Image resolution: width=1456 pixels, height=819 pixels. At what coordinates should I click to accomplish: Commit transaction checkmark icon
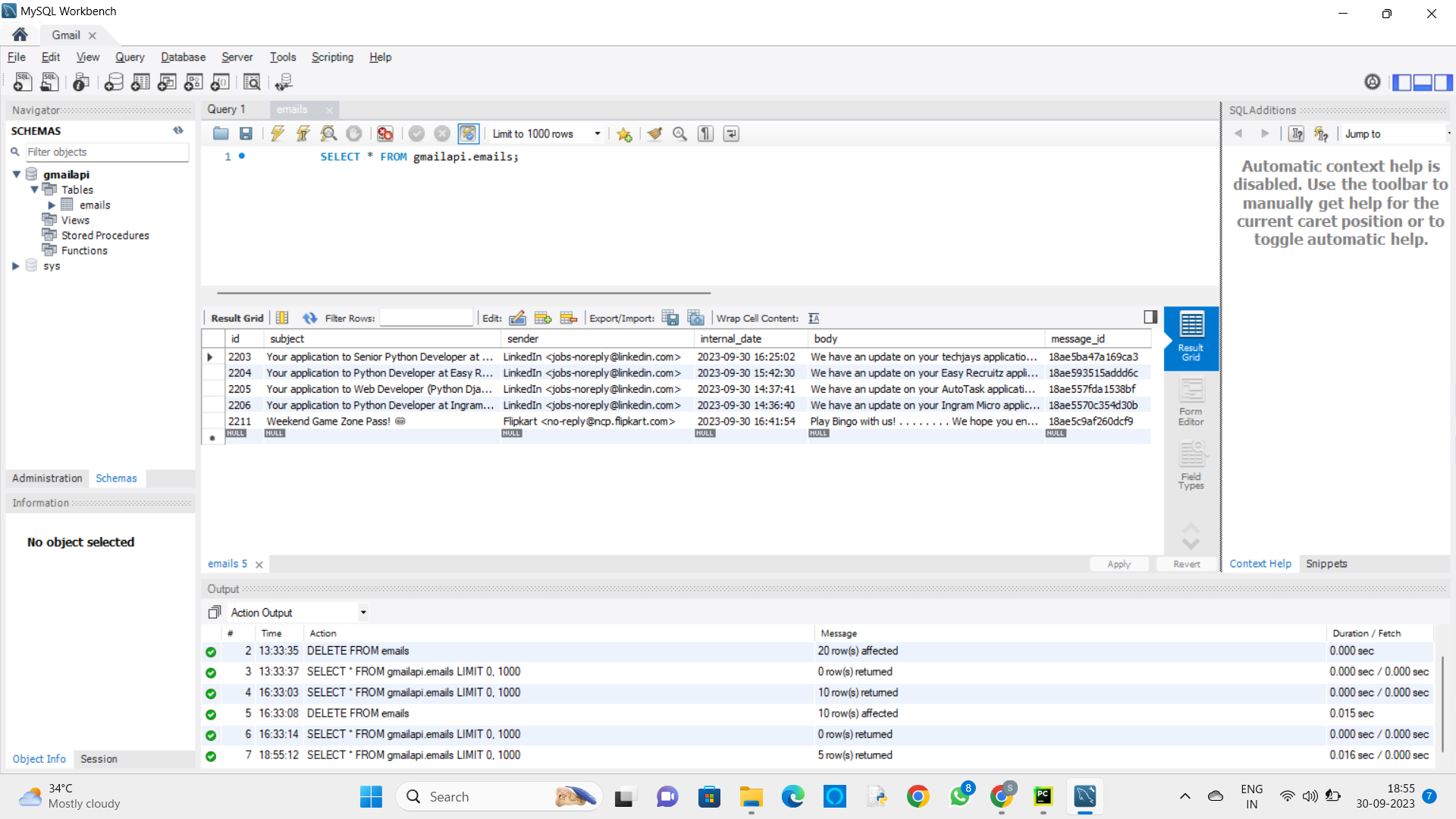pos(416,133)
